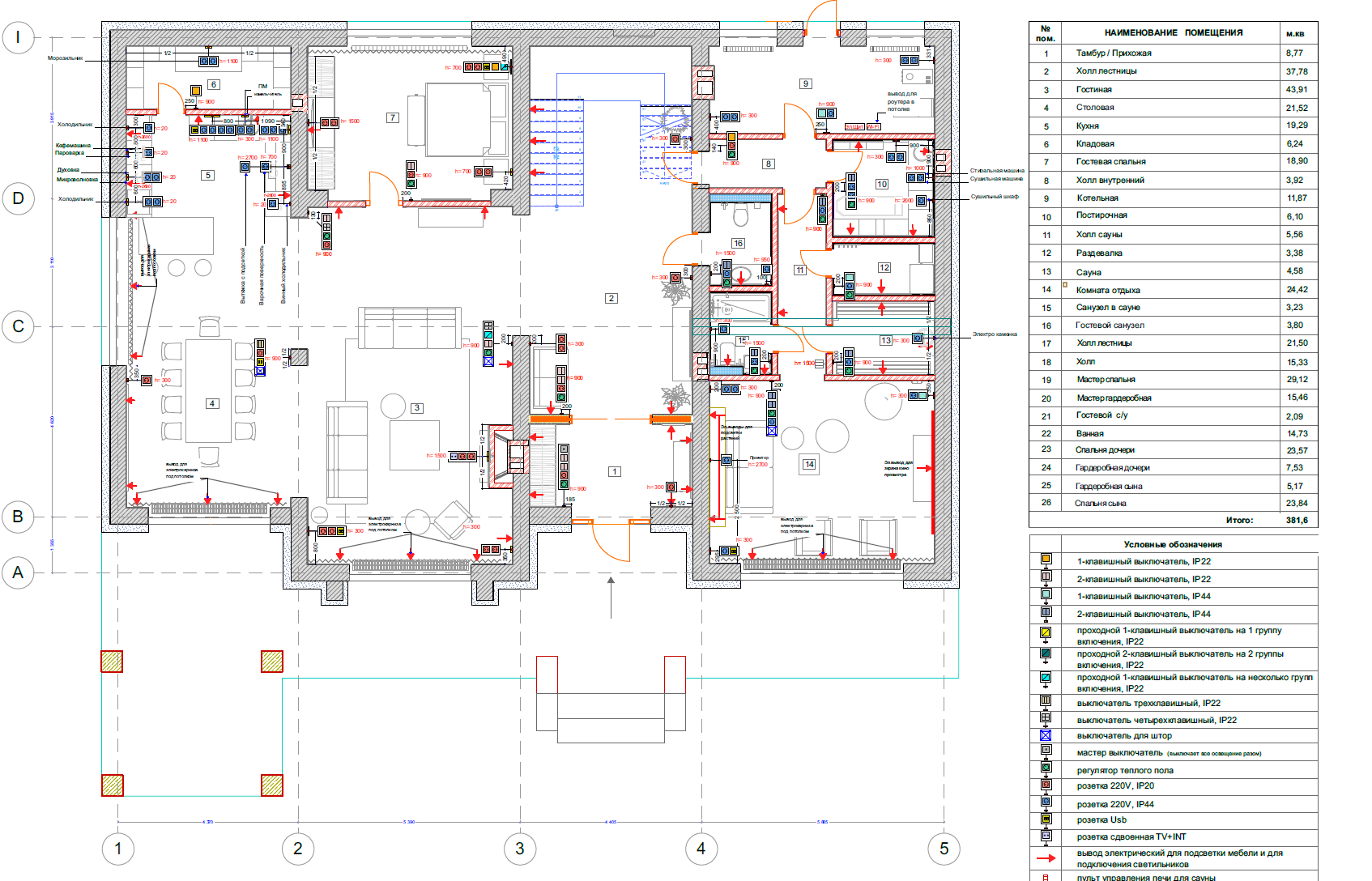Click room number tag 4 on the dining table
1372x881 pixels.
(212, 403)
